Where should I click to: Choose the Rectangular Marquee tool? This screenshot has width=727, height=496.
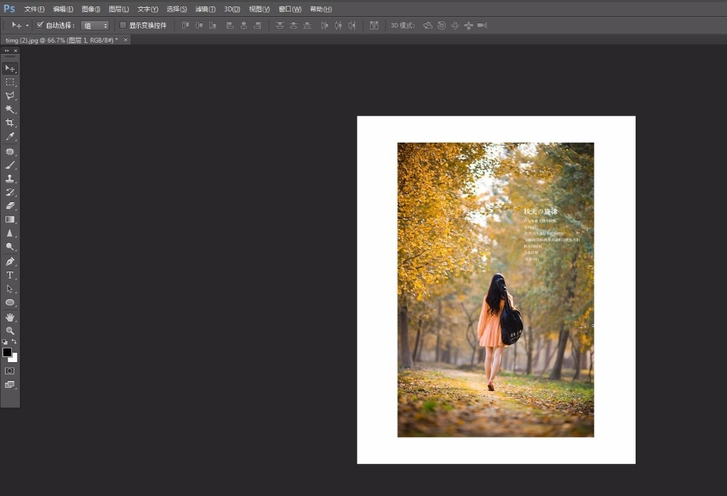[10, 82]
